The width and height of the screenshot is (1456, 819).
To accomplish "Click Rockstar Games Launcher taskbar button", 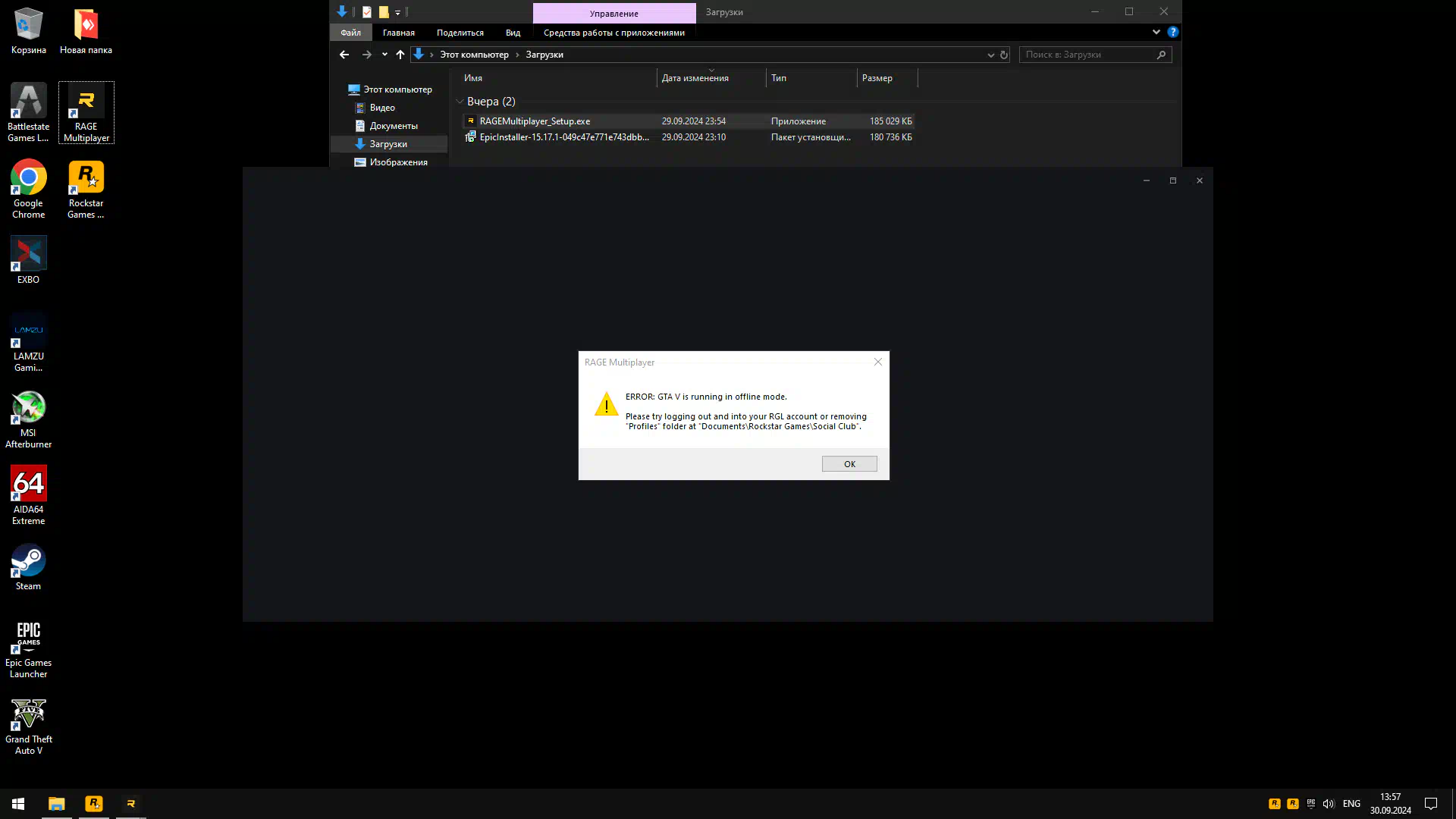I will (x=94, y=804).
